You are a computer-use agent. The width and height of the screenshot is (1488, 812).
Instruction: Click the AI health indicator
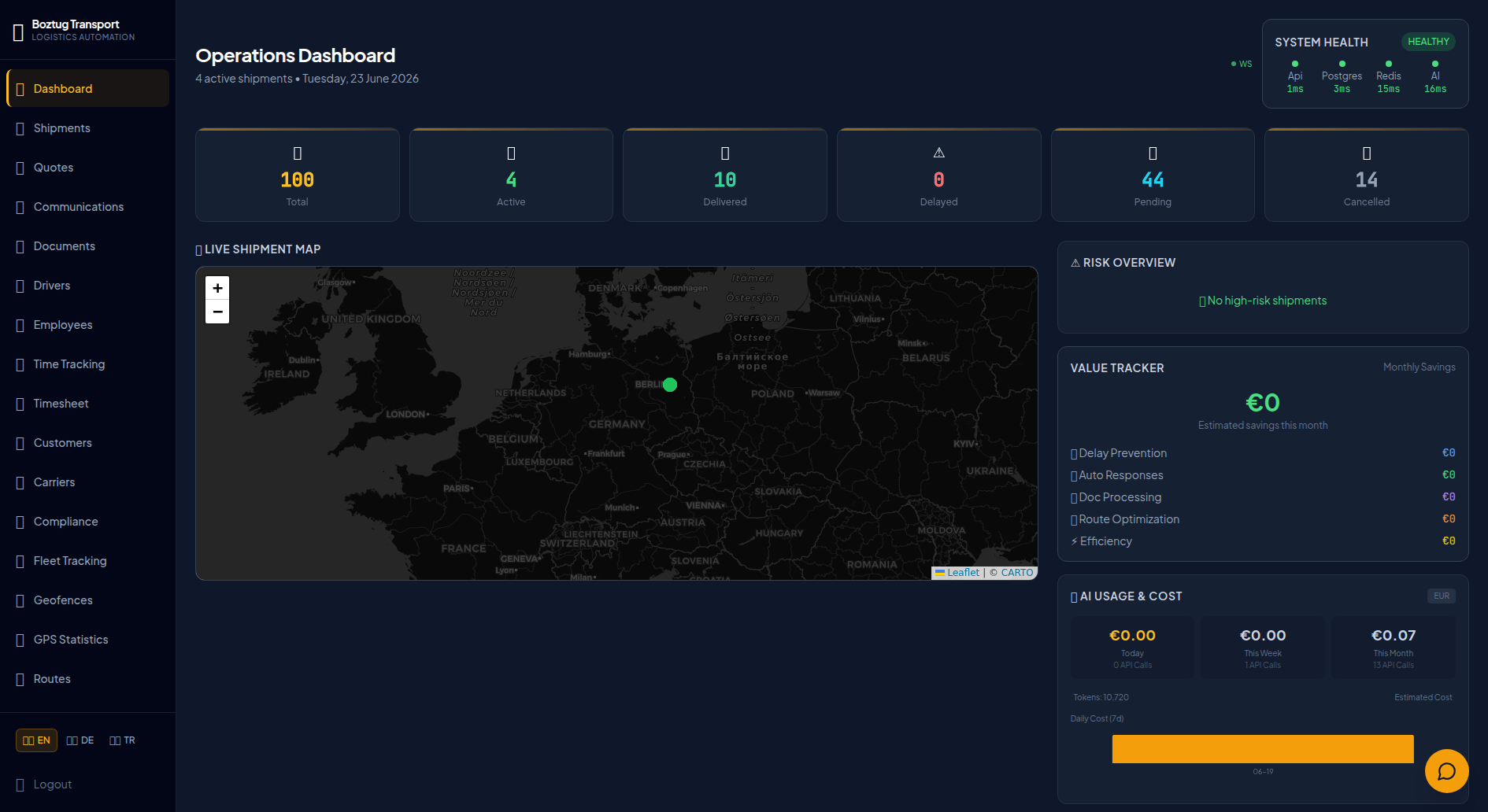coord(1435,76)
